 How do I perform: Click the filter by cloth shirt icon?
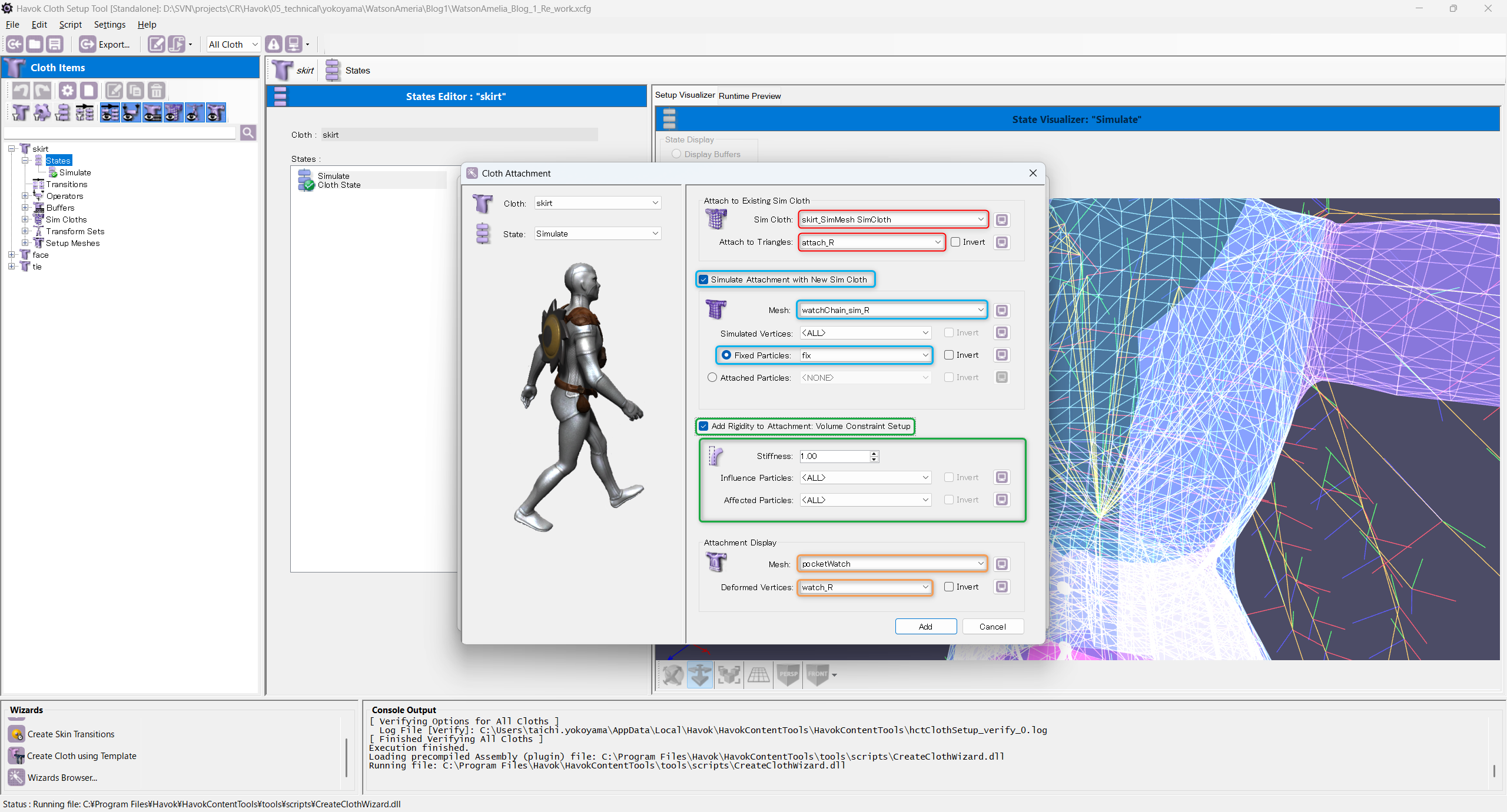pos(20,112)
